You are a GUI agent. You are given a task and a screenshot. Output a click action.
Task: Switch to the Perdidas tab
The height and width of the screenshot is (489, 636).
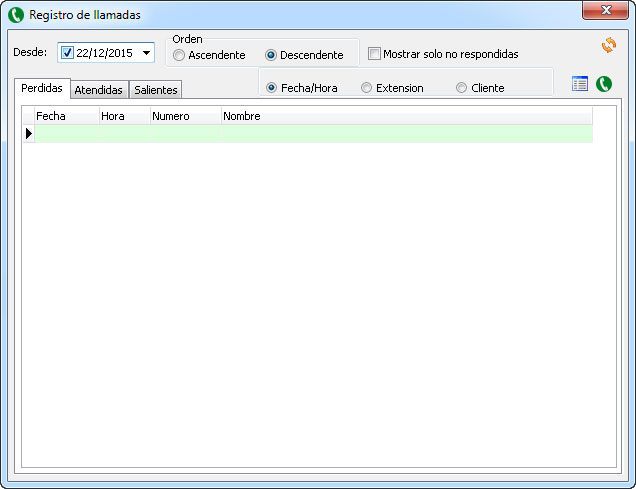tap(42, 88)
